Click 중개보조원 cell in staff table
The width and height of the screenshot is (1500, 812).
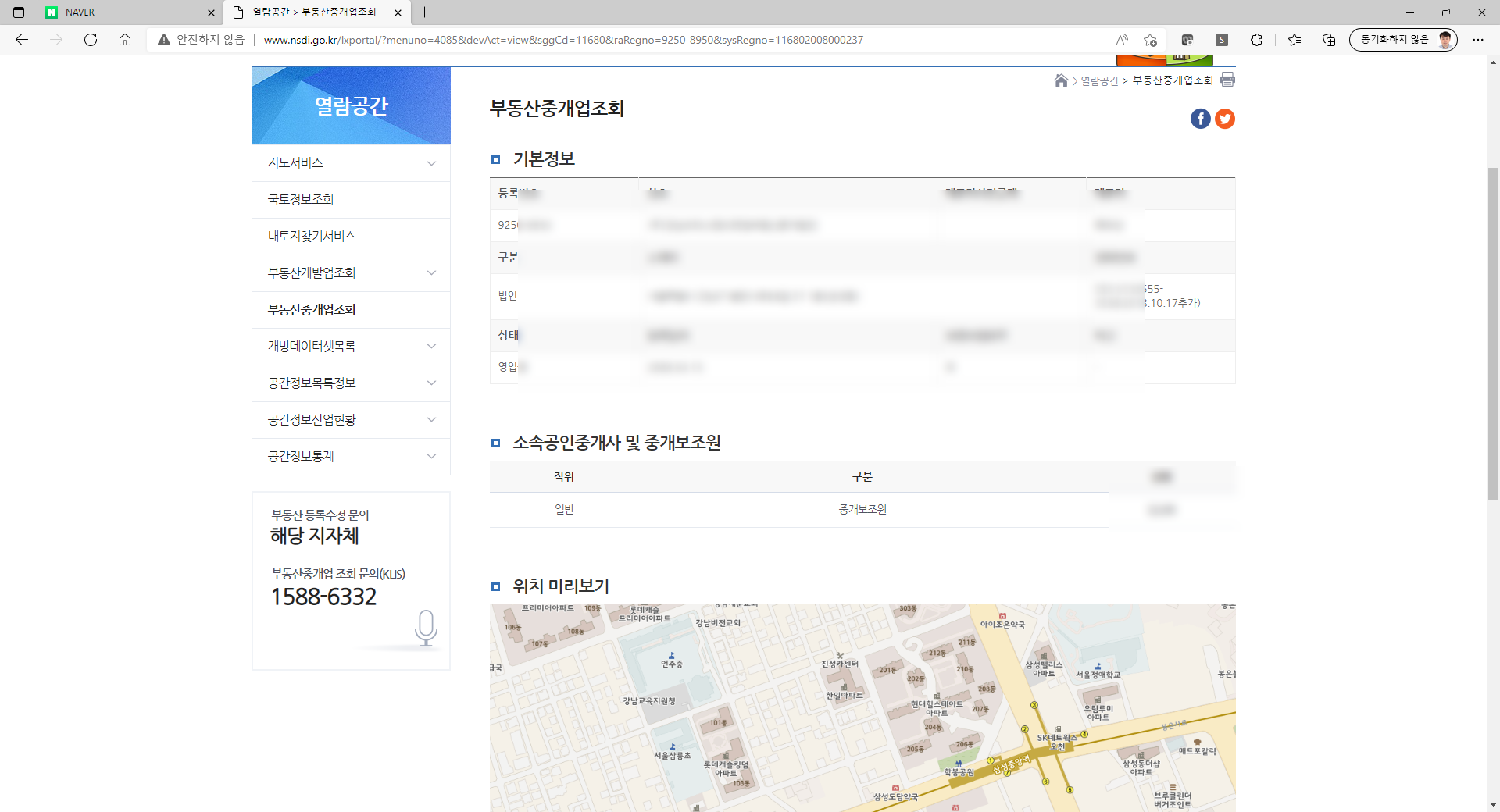click(x=862, y=510)
